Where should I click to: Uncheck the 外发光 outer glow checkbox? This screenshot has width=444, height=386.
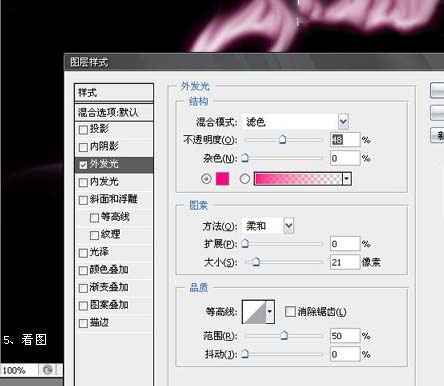tap(83, 165)
